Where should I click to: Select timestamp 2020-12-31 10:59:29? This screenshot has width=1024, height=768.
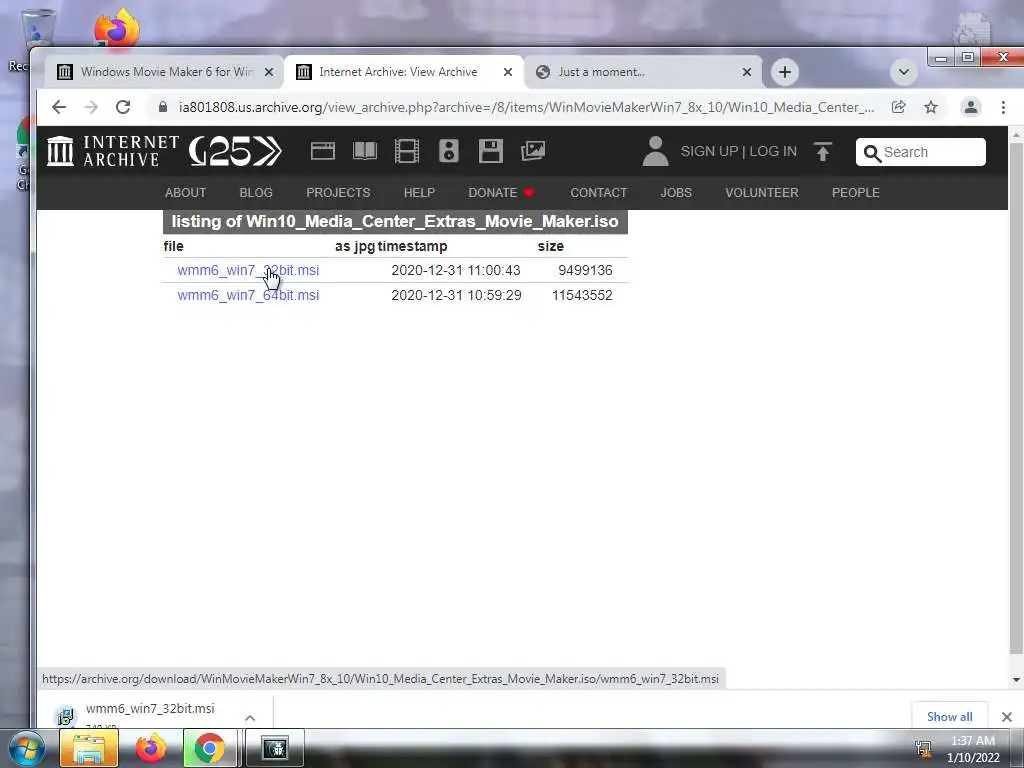(x=456, y=295)
